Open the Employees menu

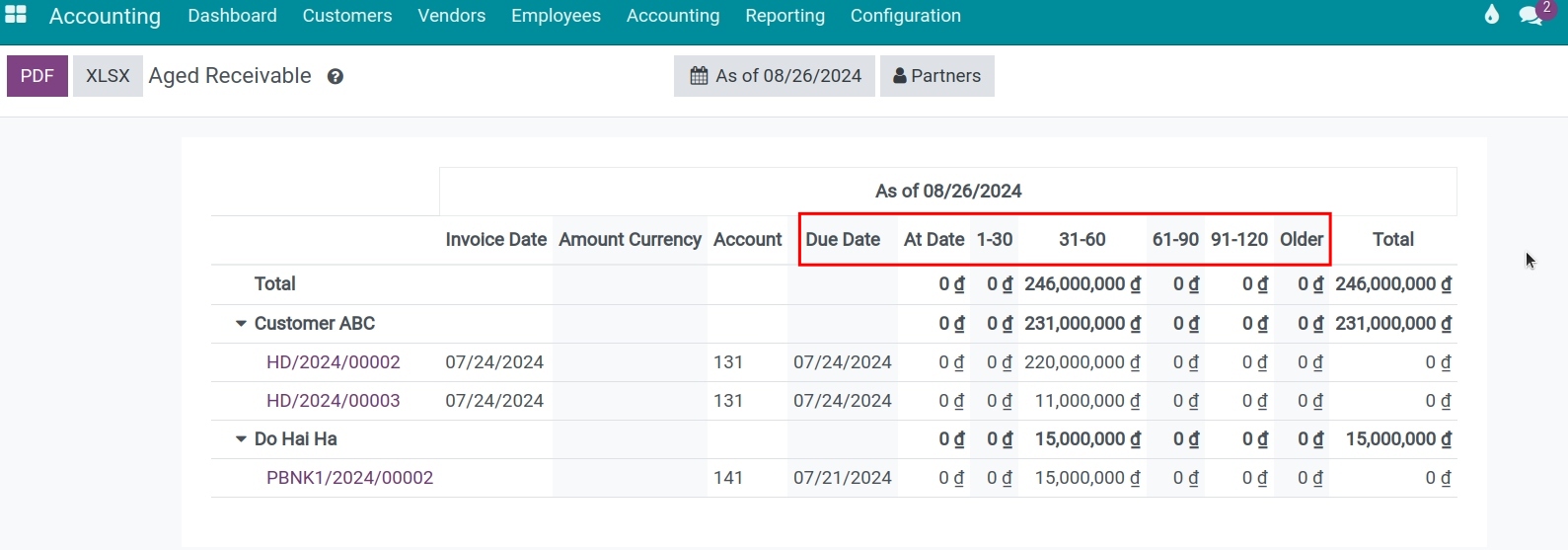click(556, 16)
